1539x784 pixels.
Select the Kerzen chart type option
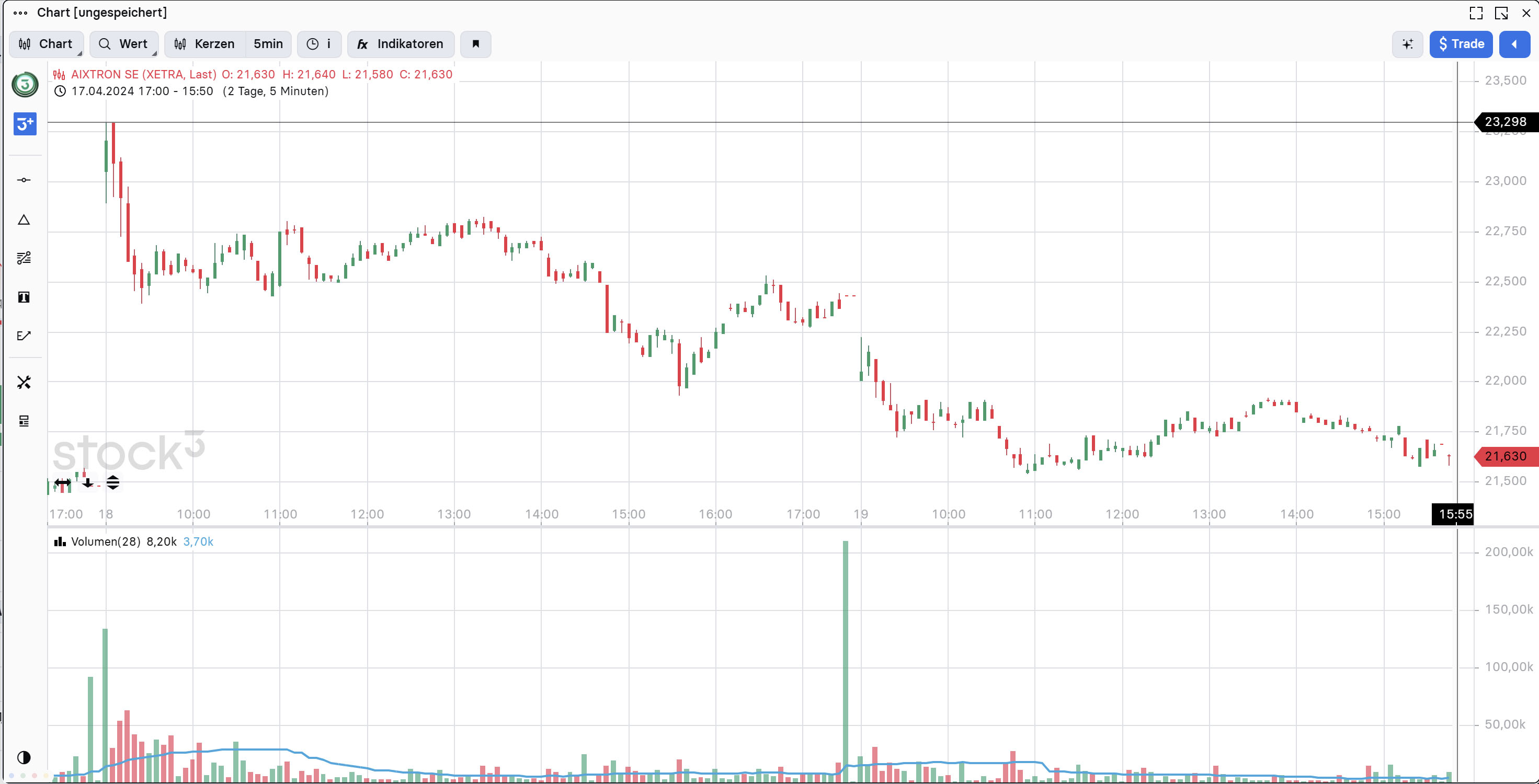point(205,44)
